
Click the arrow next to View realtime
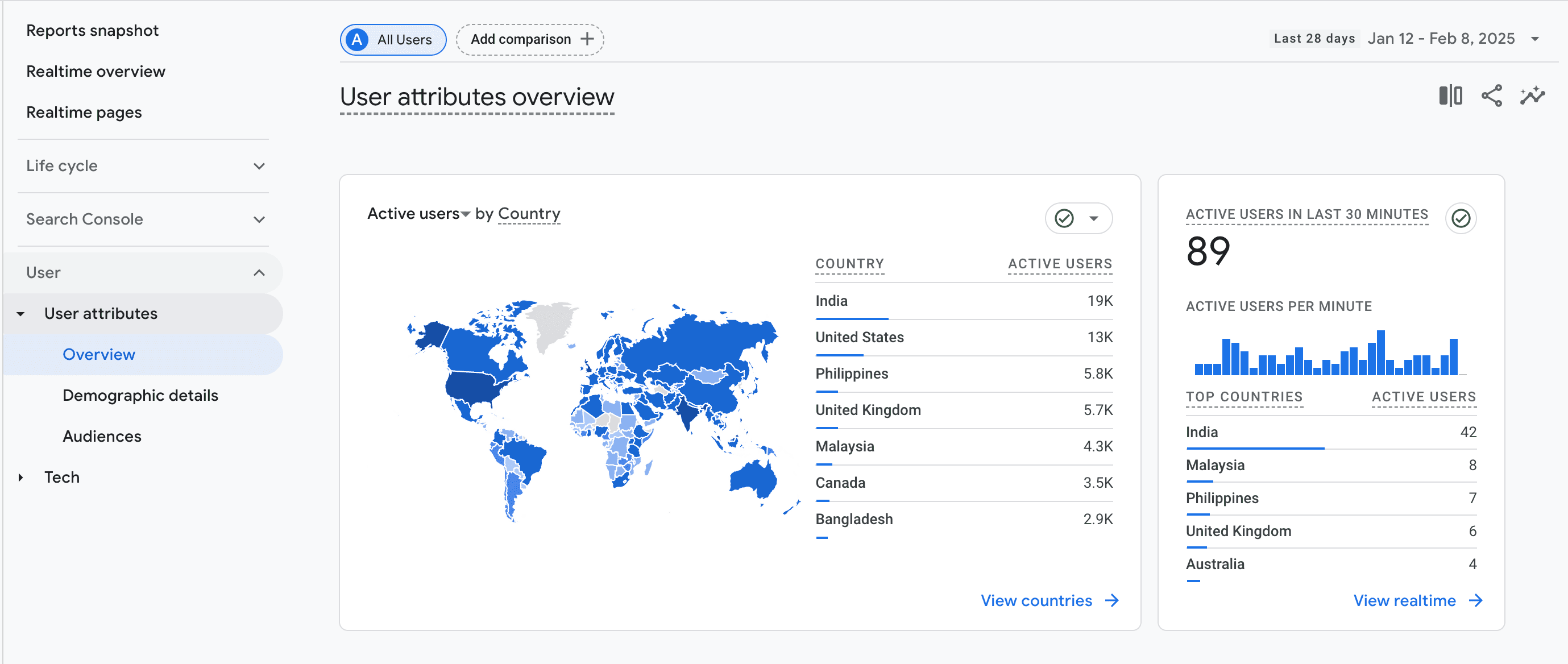1475,600
